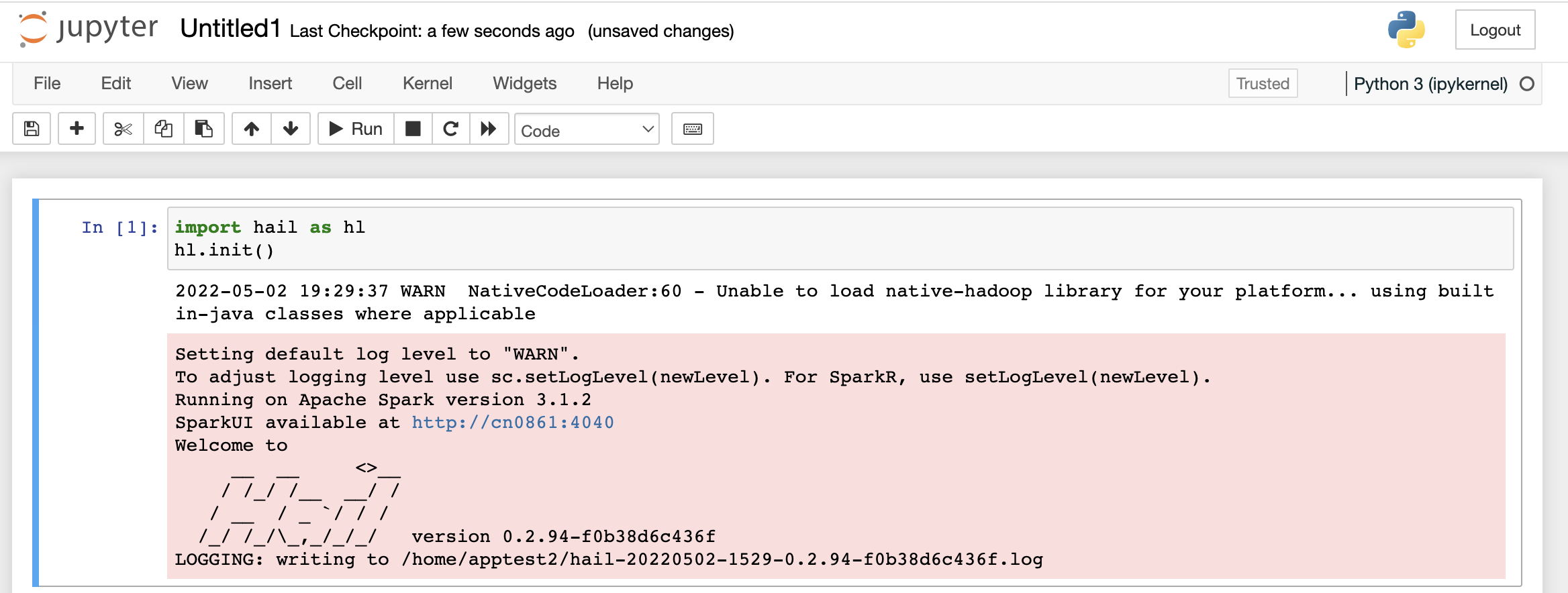
Task: Add a new cell below with the plus icon
Action: pyautogui.click(x=77, y=128)
